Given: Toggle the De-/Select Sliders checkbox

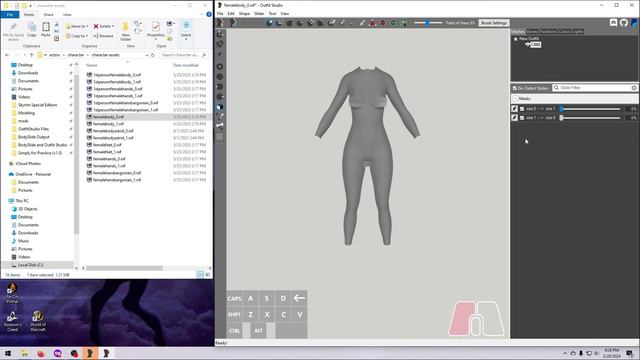Looking at the screenshot, I should (515, 88).
